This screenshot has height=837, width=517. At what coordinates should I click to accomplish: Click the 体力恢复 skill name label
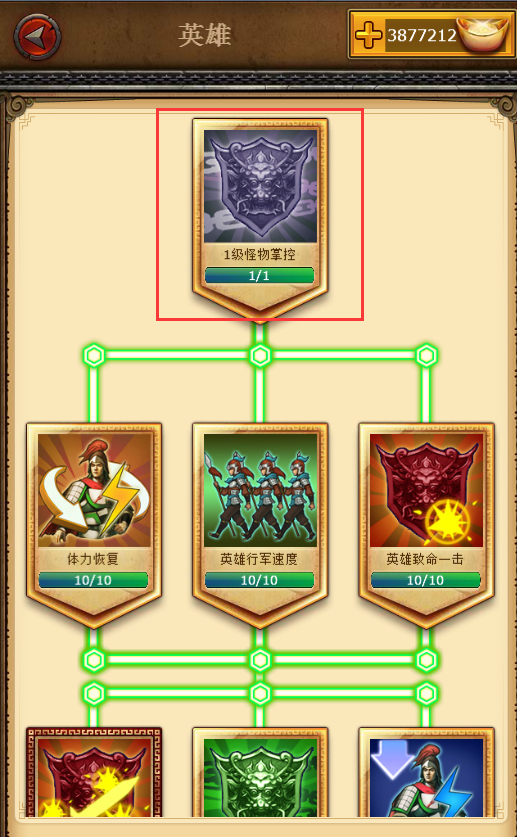[93, 559]
